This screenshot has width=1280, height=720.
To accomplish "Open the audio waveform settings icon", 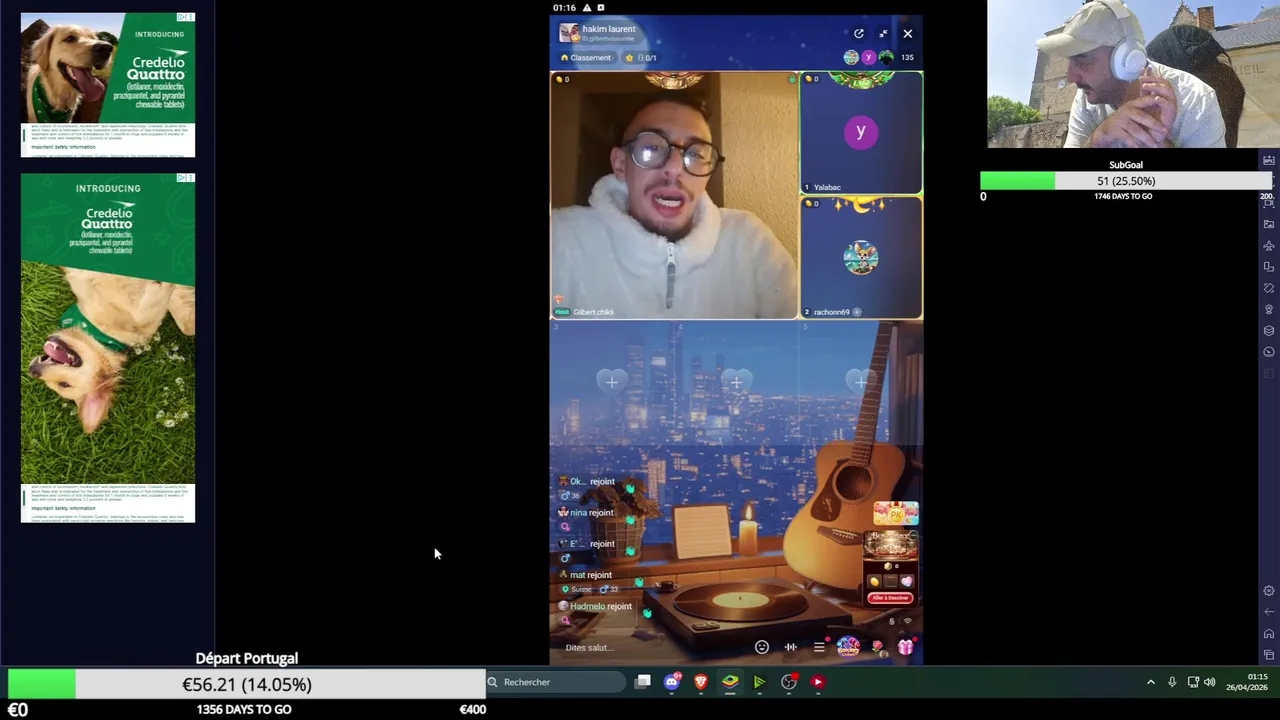I will click(x=790, y=647).
